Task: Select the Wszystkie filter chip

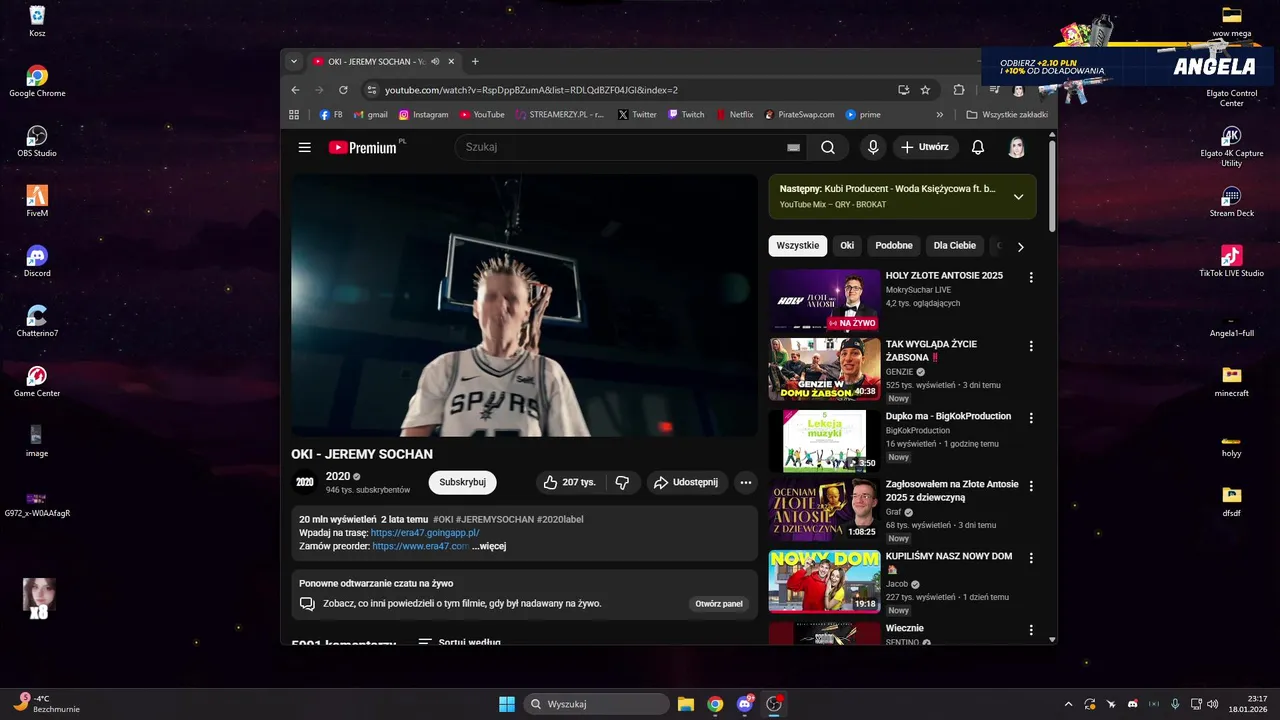Action: pyautogui.click(x=798, y=246)
